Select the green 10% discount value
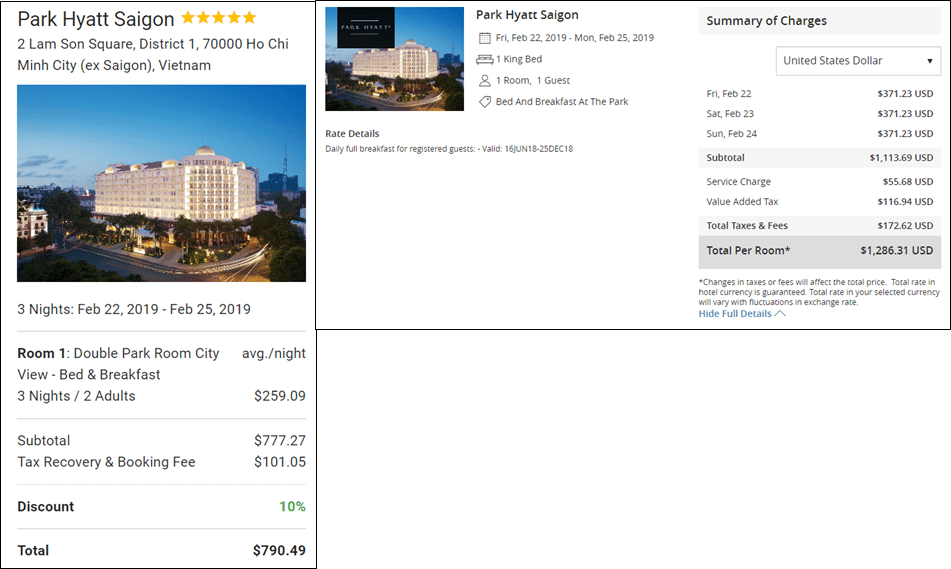Viewport: 951px width, 569px height. pyautogui.click(x=292, y=507)
